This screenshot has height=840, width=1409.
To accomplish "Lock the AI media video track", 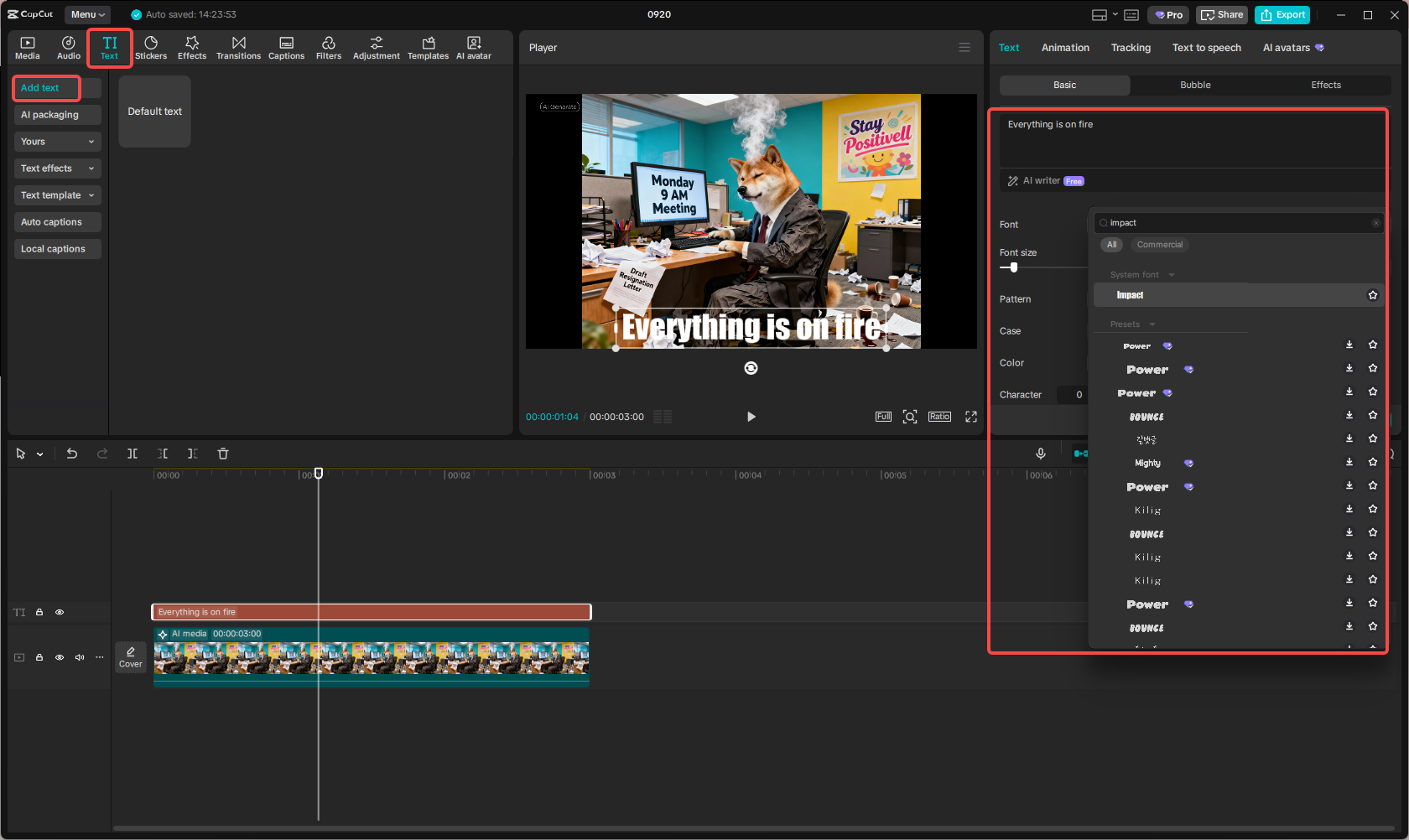I will click(39, 657).
